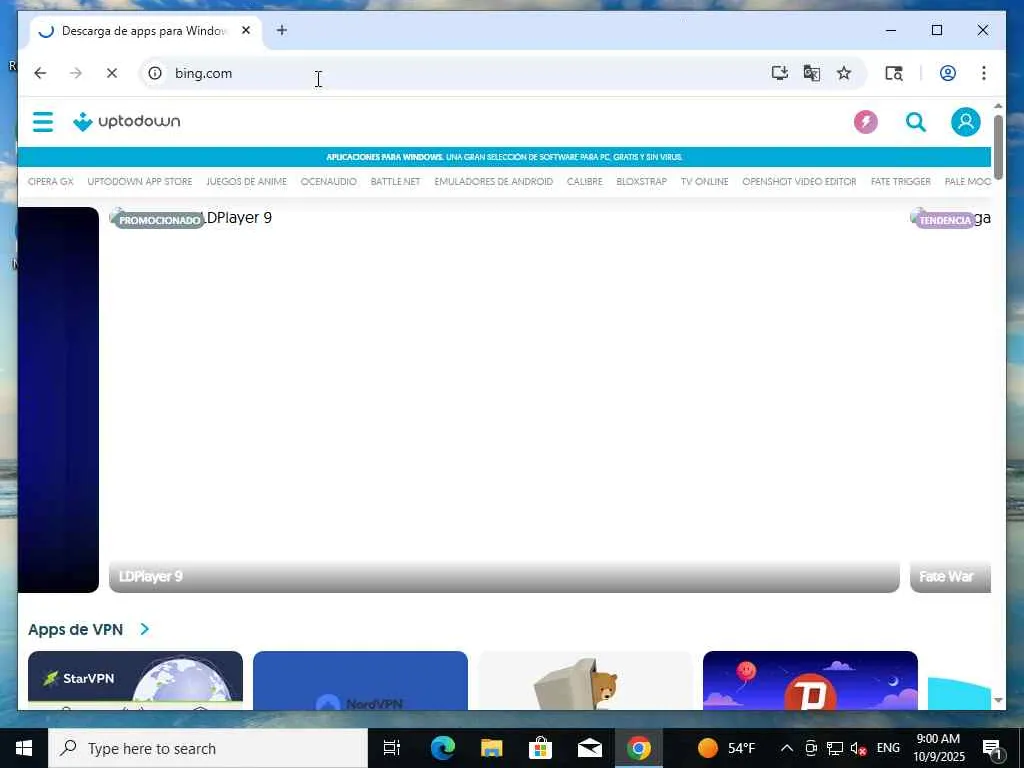This screenshot has height=768, width=1024.
Task: Open JUEGOS DE ANIME link
Action: [x=246, y=182]
